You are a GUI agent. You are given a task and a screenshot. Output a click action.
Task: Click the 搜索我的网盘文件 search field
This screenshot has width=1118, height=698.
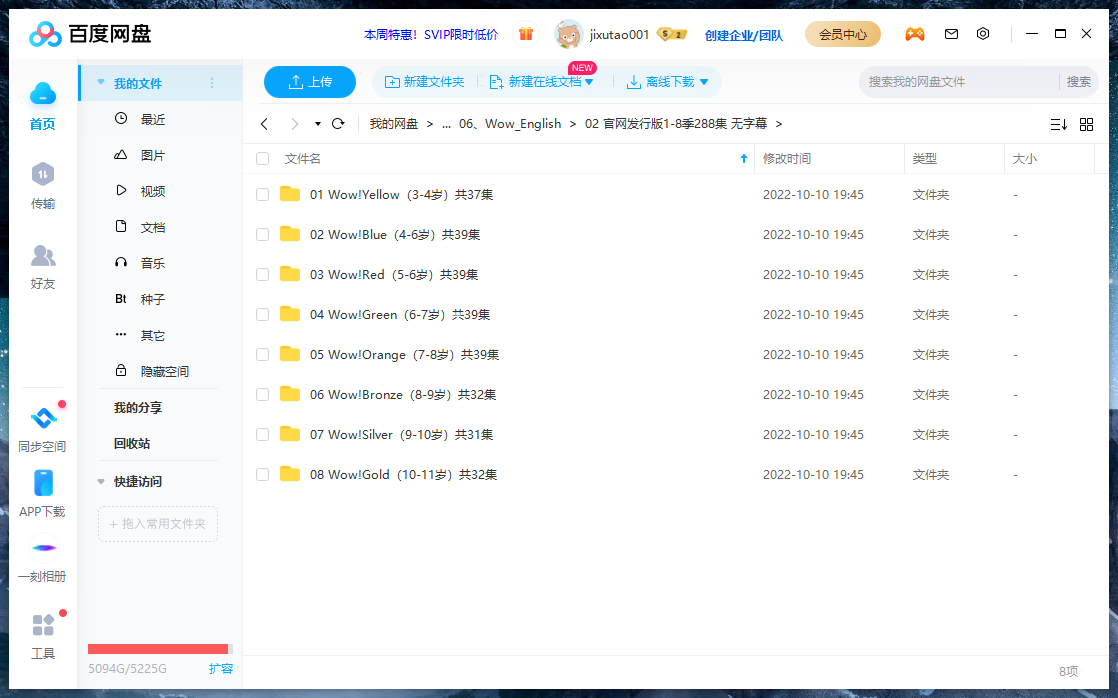coord(957,82)
